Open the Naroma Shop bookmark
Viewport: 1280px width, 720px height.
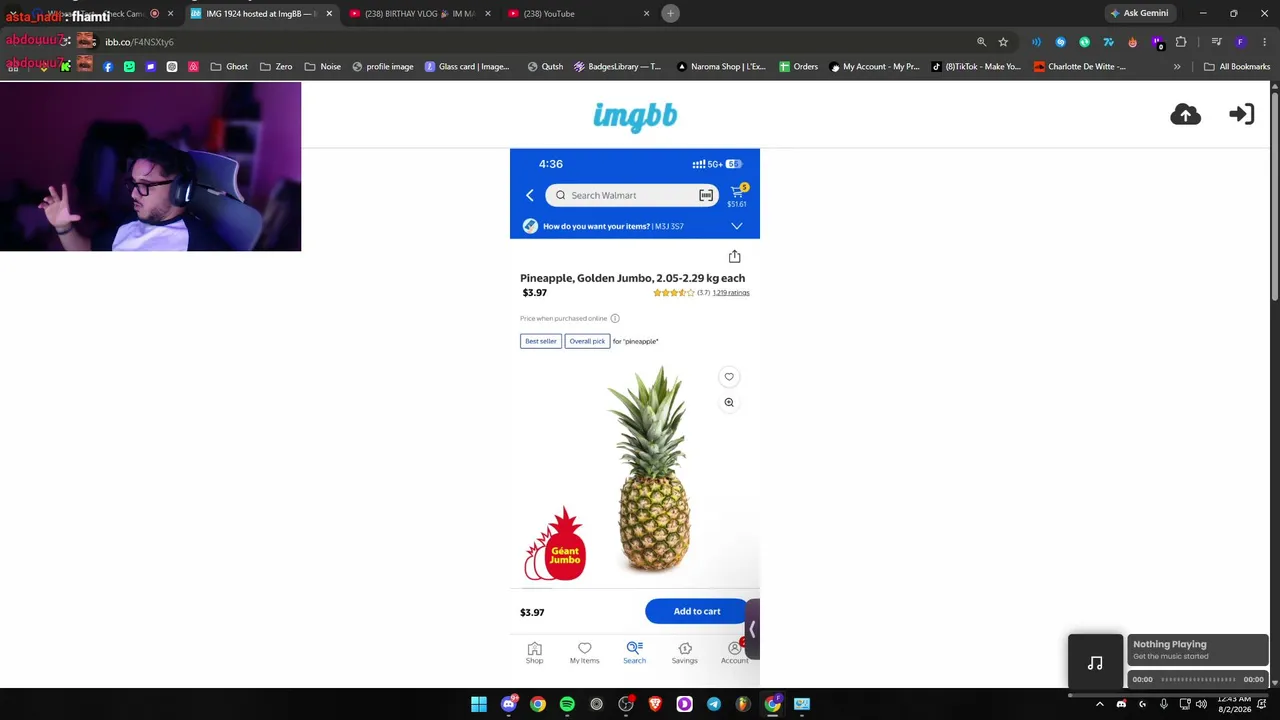[721, 67]
